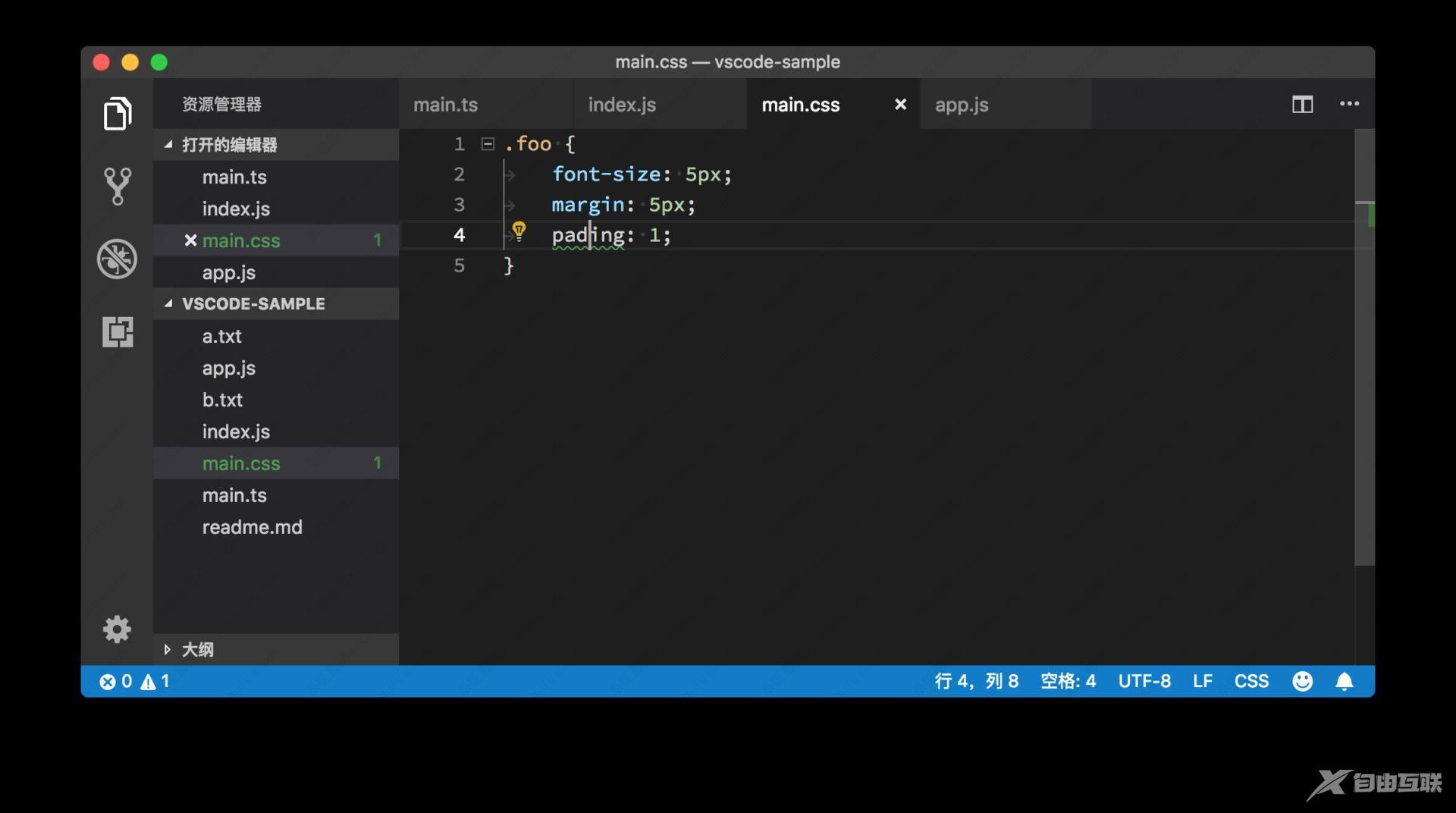Open the Debug view icon
1456x813 pixels.
[118, 259]
